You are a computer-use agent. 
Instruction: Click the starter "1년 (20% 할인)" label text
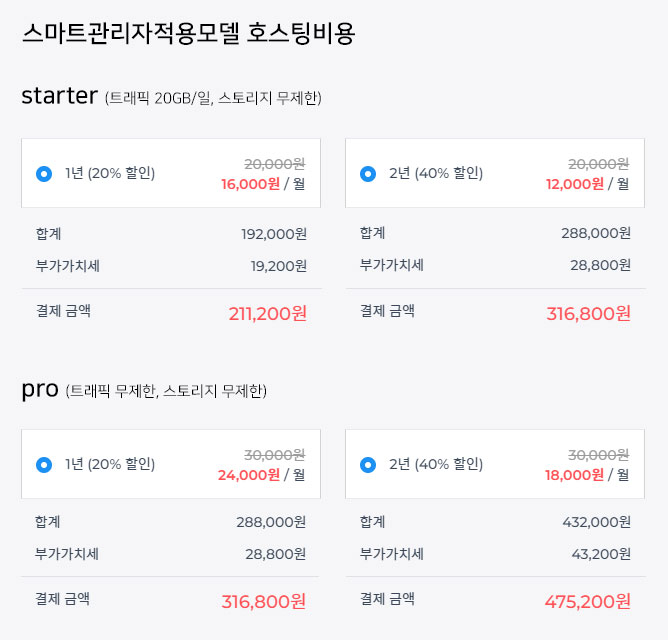110,174
